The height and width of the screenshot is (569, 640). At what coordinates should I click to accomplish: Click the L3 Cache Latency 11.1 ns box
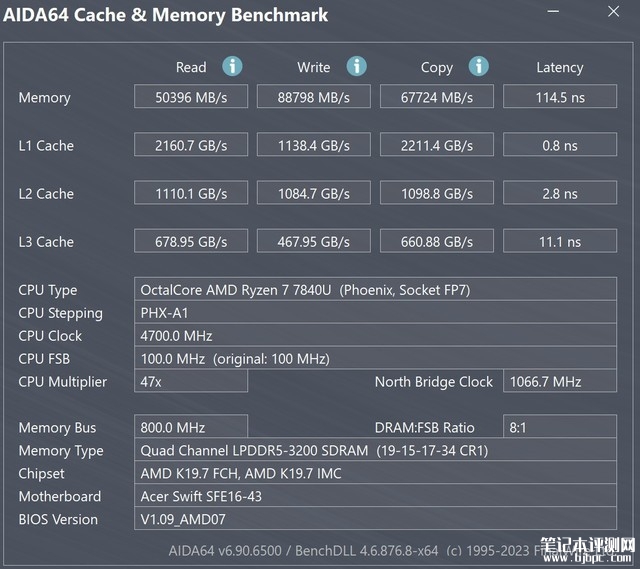tap(560, 241)
